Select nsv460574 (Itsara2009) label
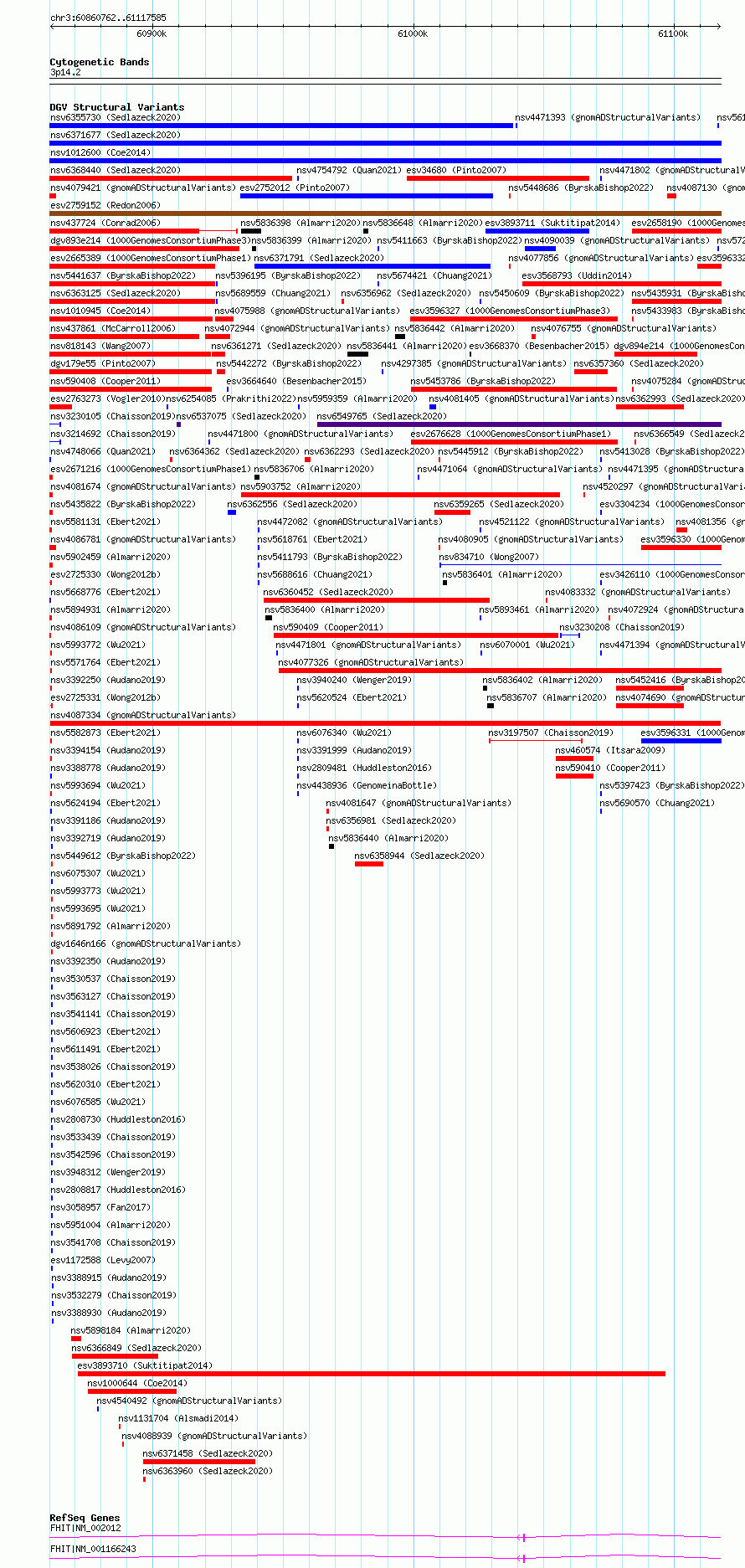The image size is (745, 1568). coord(610,750)
